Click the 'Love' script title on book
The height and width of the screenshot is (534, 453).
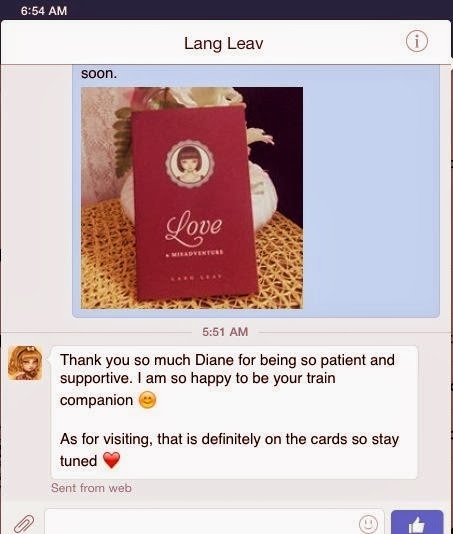(x=193, y=228)
